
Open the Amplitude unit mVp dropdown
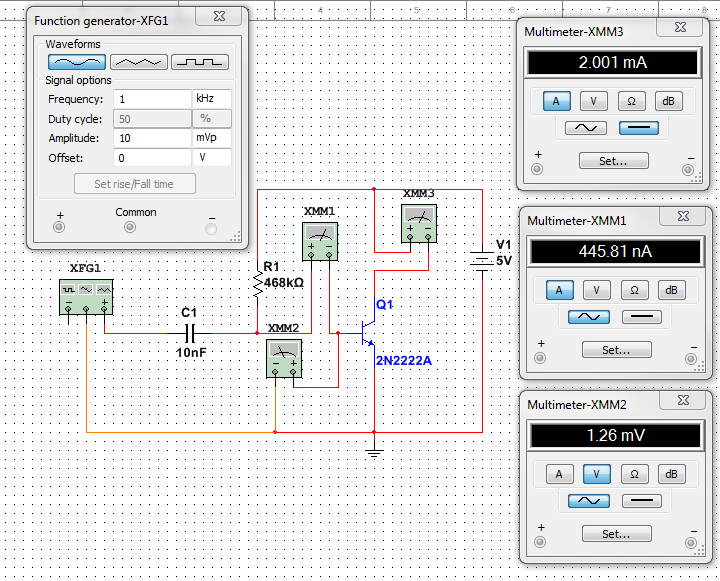[211, 138]
